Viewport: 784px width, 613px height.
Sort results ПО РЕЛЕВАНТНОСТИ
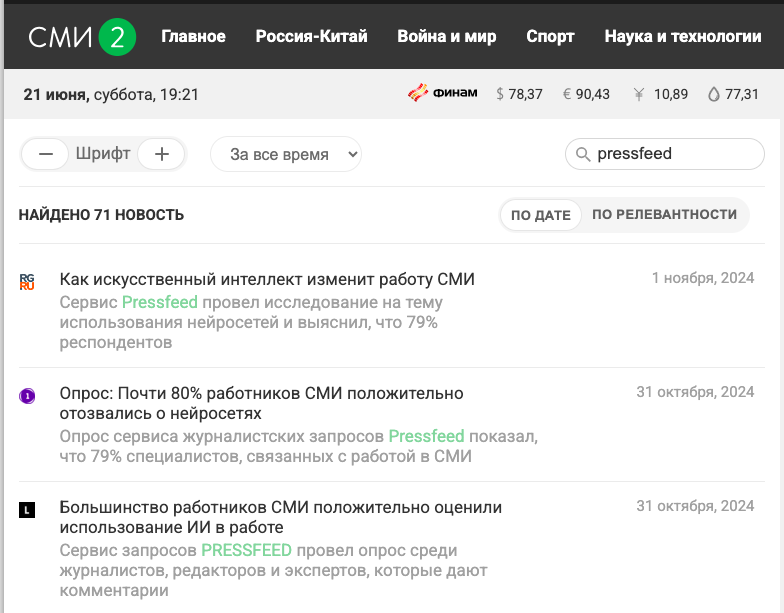click(664, 214)
